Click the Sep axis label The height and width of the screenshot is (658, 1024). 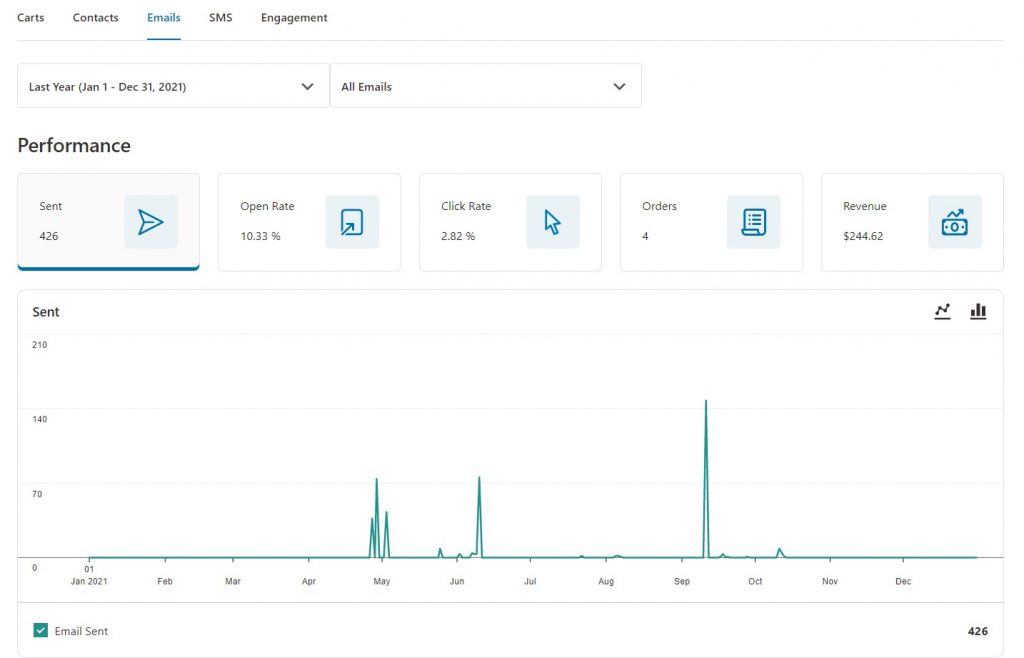coord(682,581)
